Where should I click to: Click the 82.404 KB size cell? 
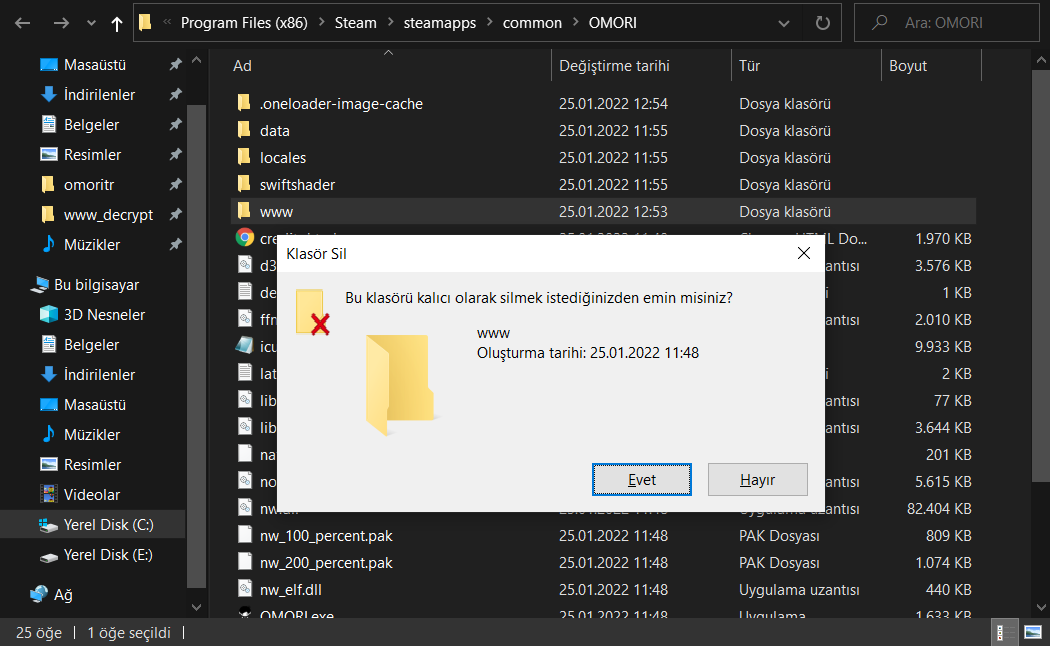939,509
